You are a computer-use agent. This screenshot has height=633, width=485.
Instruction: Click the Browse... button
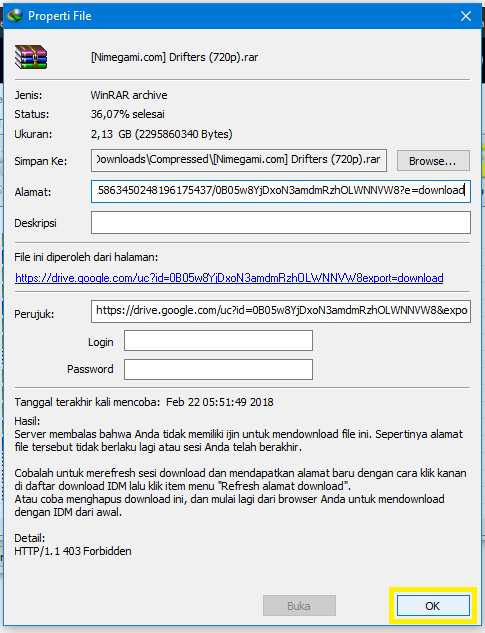point(433,161)
